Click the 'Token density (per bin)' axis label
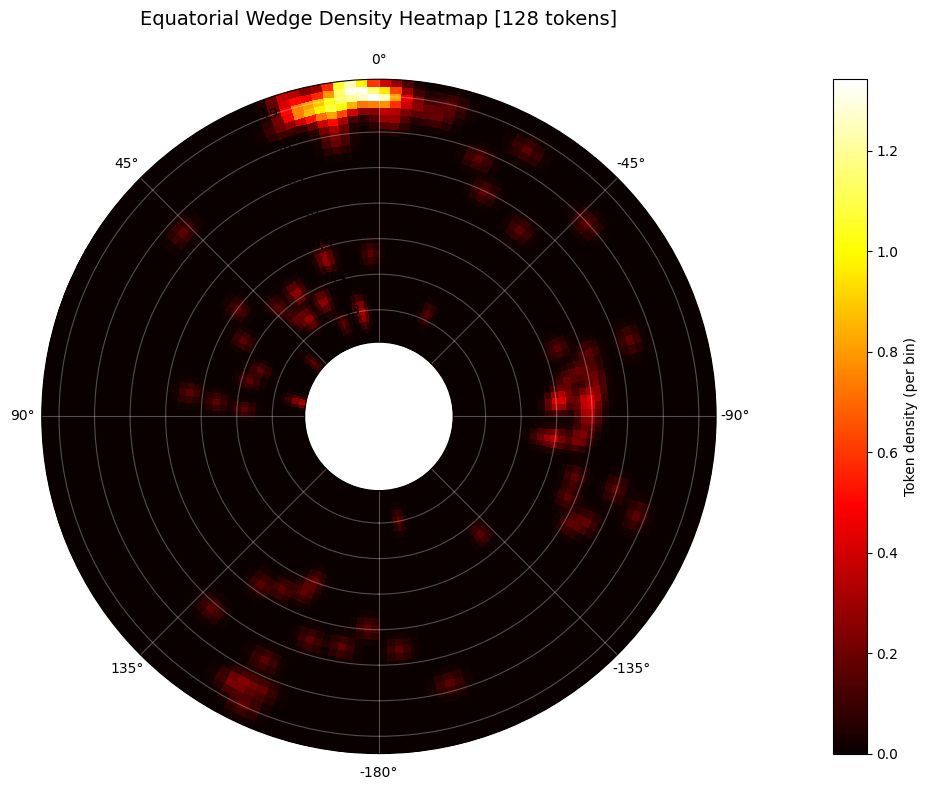The height and width of the screenshot is (790, 928). coord(912,412)
